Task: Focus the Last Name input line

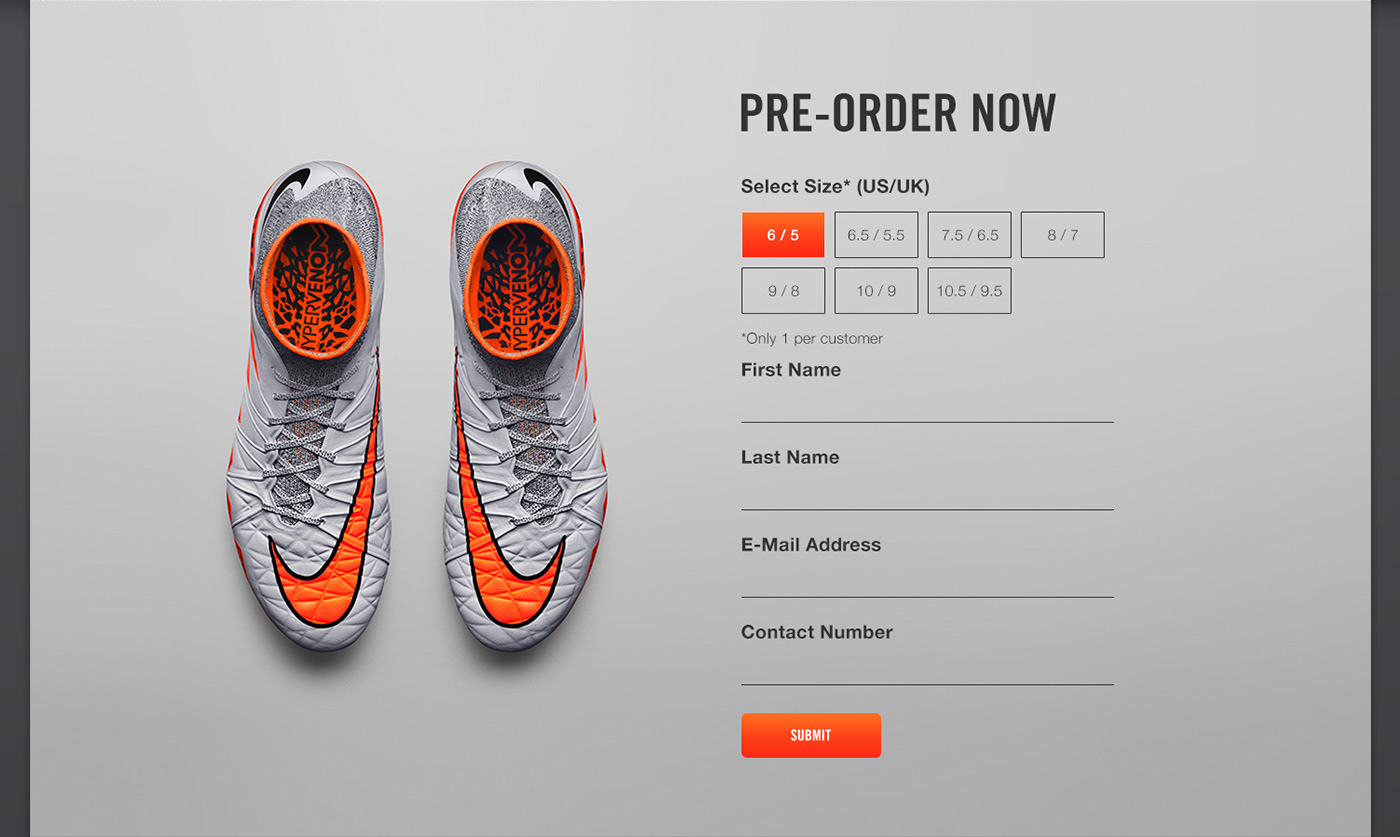Action: [927, 492]
